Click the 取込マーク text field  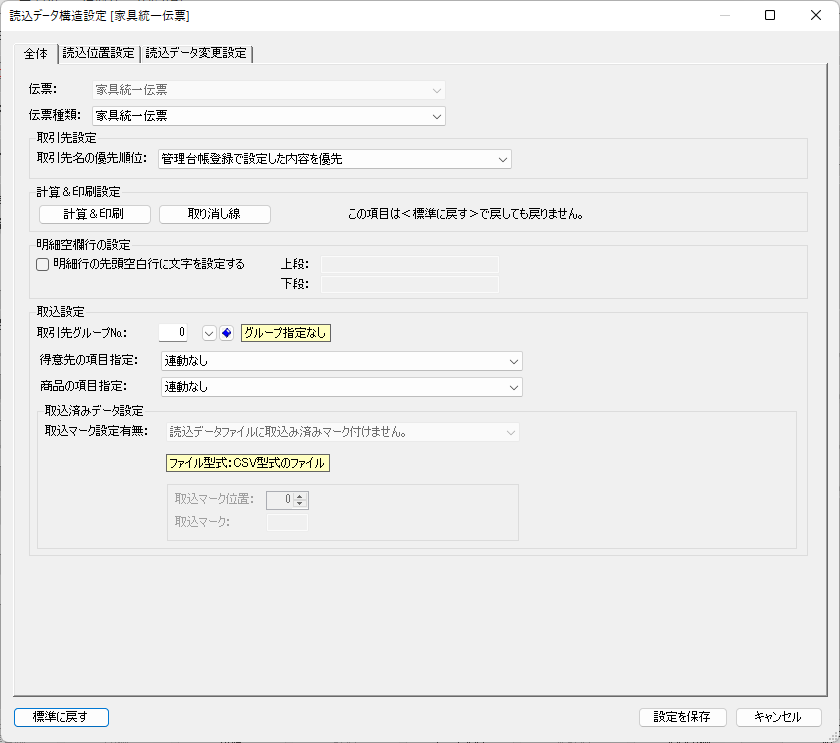click(287, 522)
